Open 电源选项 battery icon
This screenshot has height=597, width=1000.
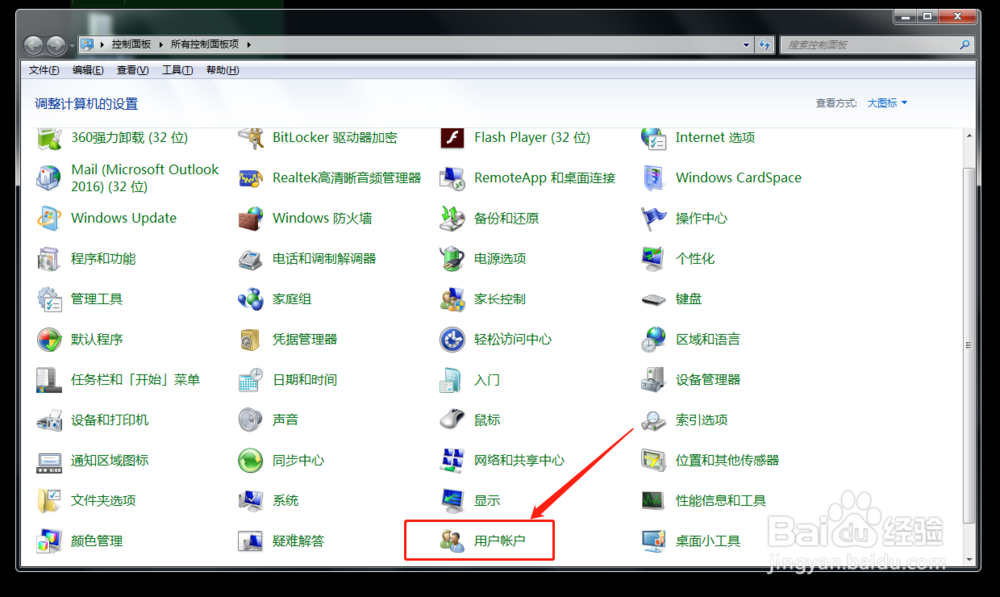(x=452, y=259)
